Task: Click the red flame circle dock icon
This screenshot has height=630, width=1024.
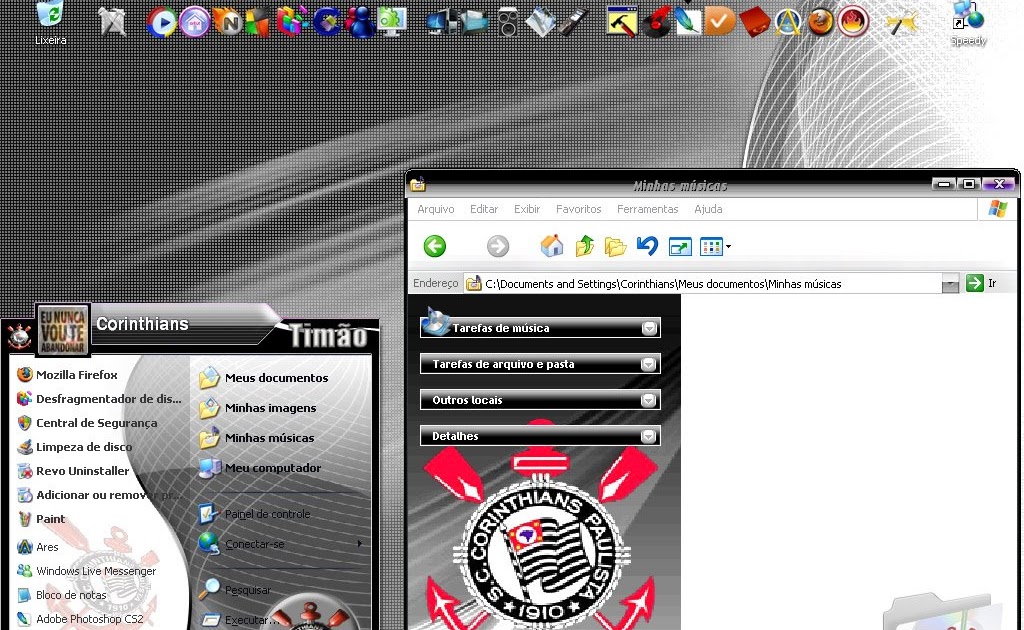Action: coord(854,22)
